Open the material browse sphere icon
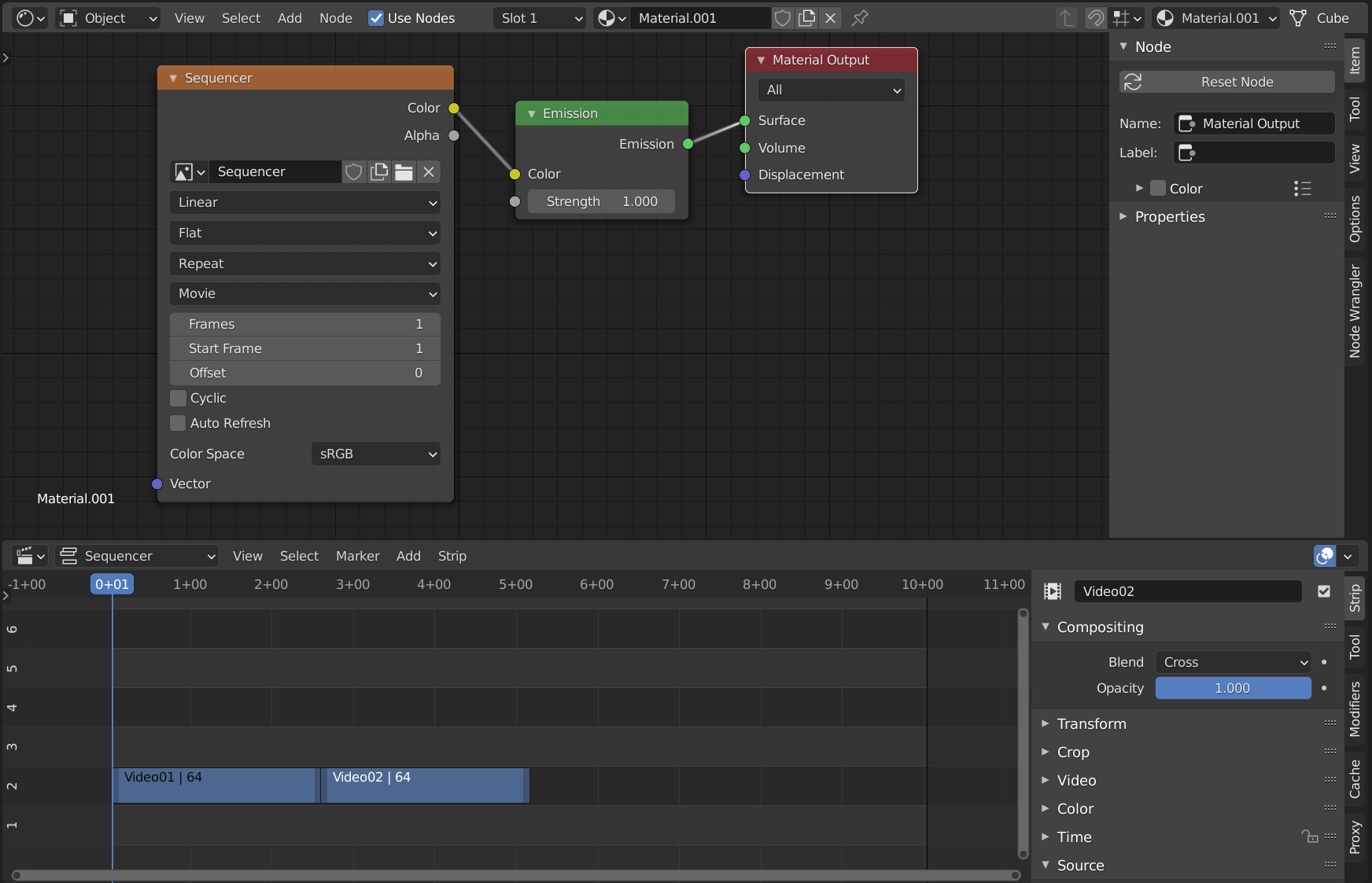 (611, 18)
